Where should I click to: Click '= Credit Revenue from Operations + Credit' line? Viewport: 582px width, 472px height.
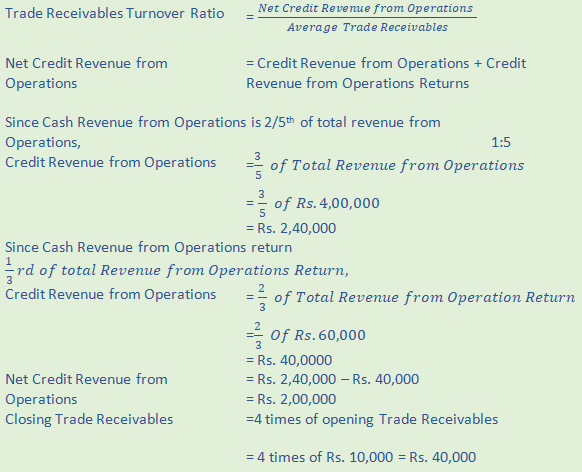coord(386,63)
